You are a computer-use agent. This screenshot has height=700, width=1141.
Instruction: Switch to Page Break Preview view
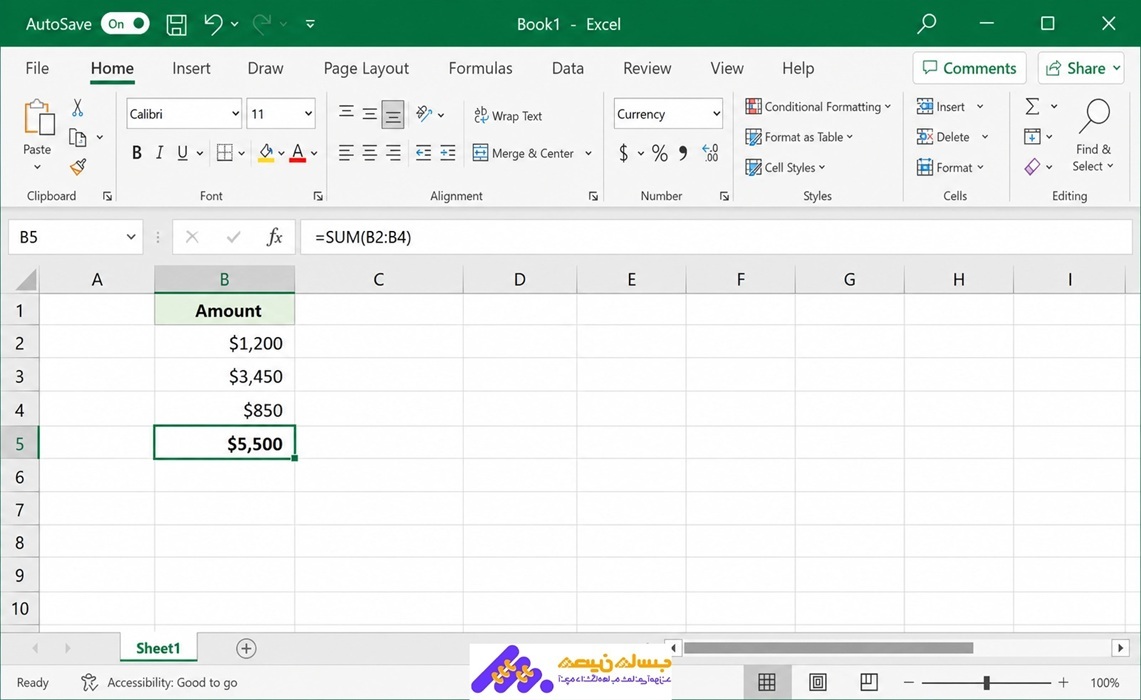coord(869,682)
